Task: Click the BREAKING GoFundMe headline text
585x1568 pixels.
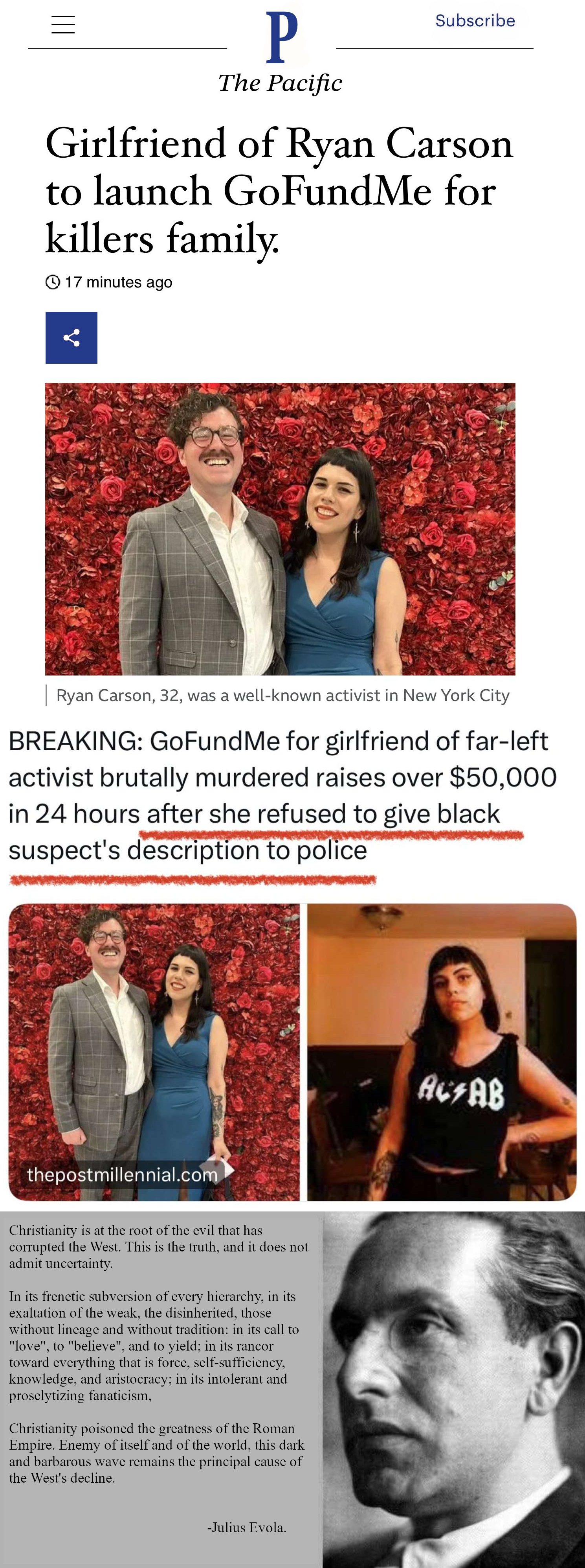Action: tap(283, 795)
